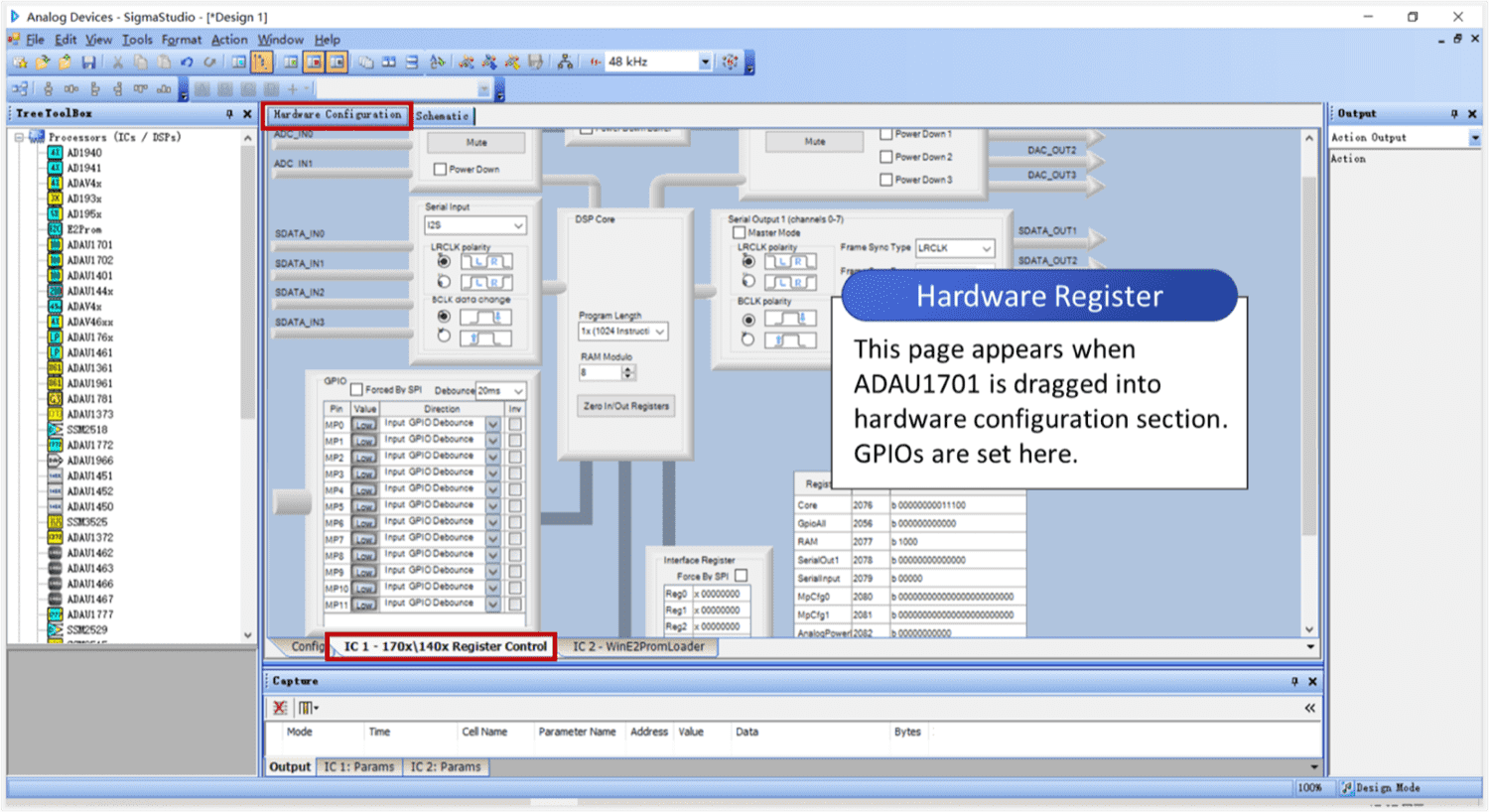Viewport: 1489px width, 812px height.
Task: Click the hierarchy board icon in toolbar
Action: pyautogui.click(x=565, y=63)
